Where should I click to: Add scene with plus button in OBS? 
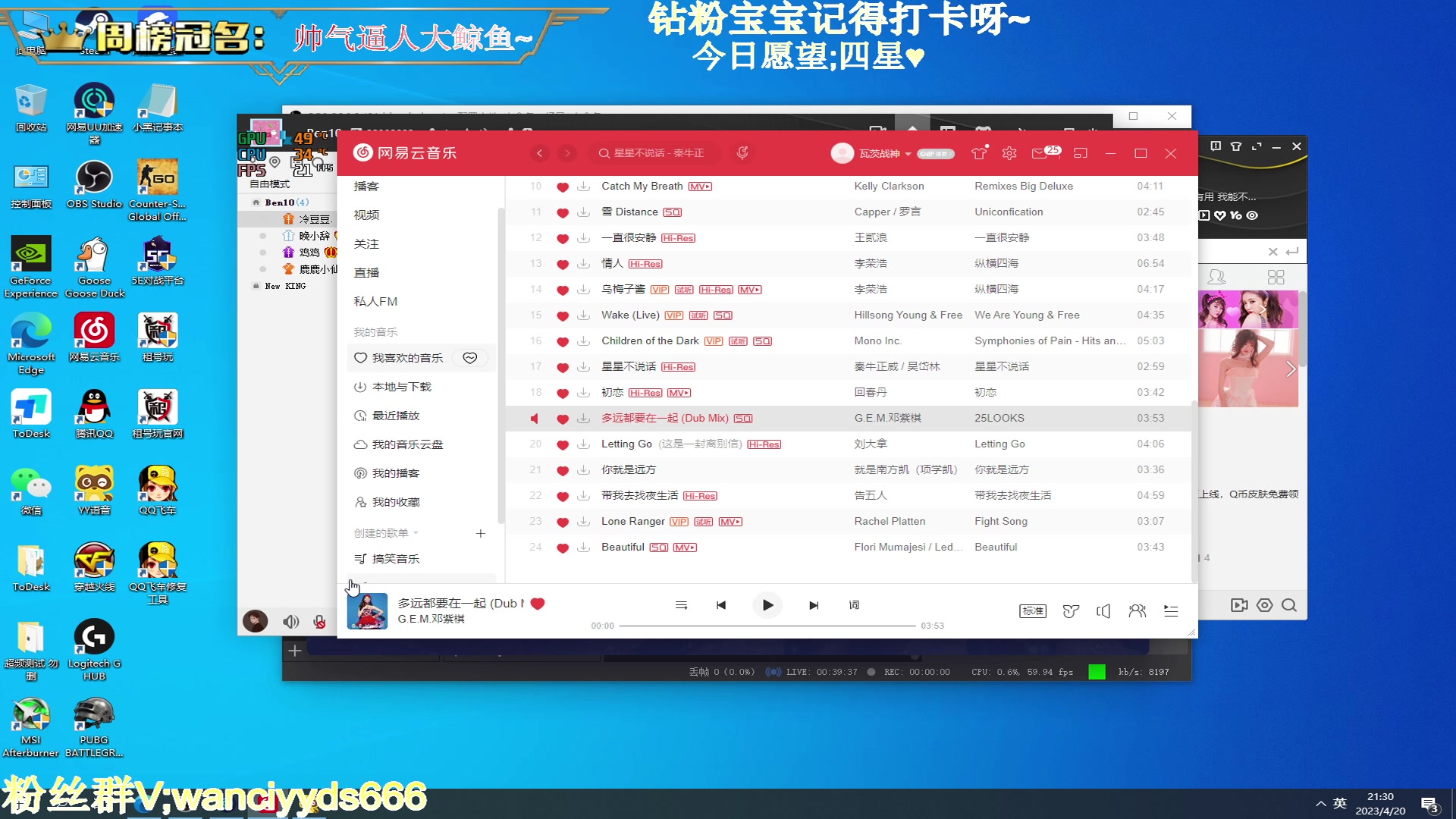click(294, 651)
